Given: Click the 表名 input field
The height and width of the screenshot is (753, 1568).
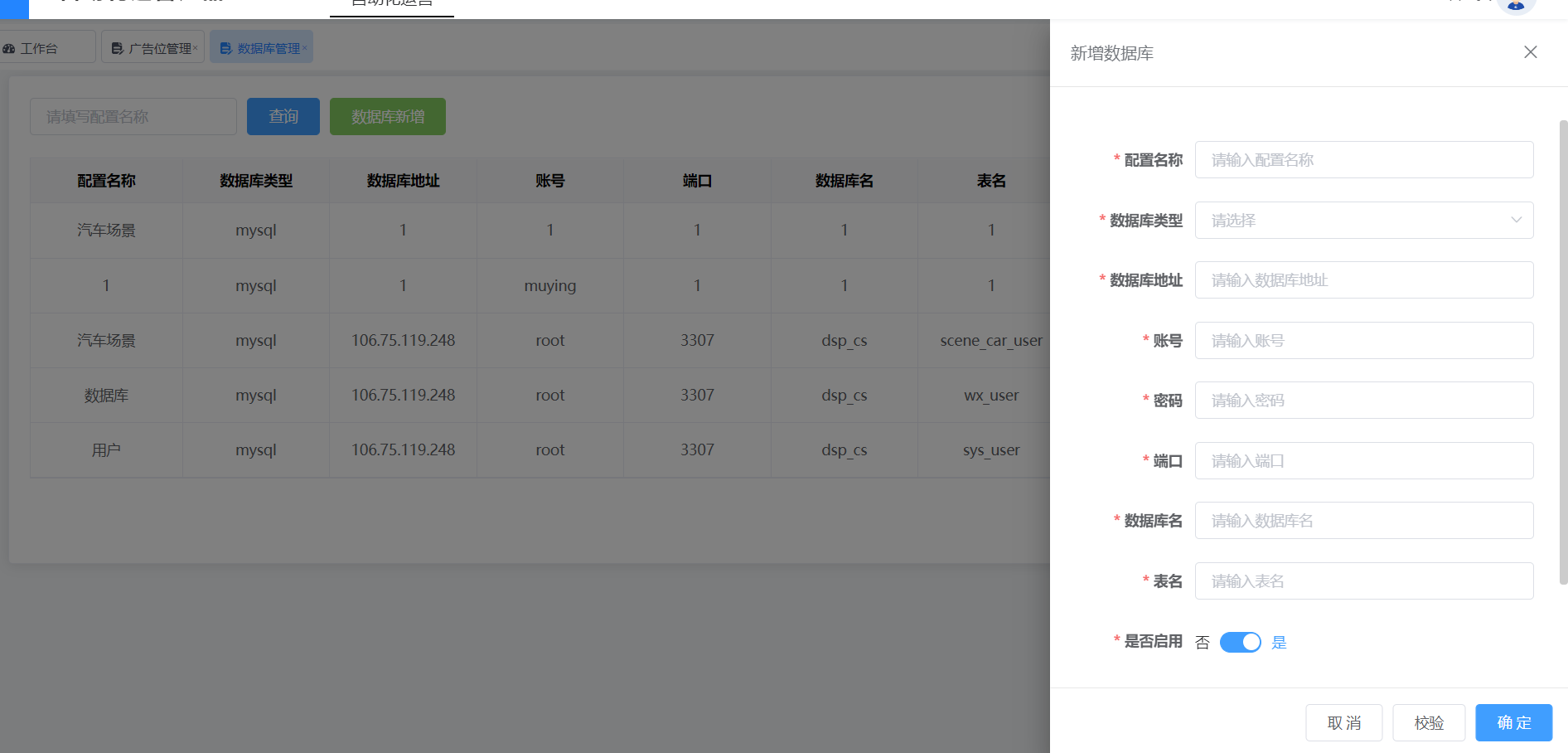Looking at the screenshot, I should click(1363, 581).
